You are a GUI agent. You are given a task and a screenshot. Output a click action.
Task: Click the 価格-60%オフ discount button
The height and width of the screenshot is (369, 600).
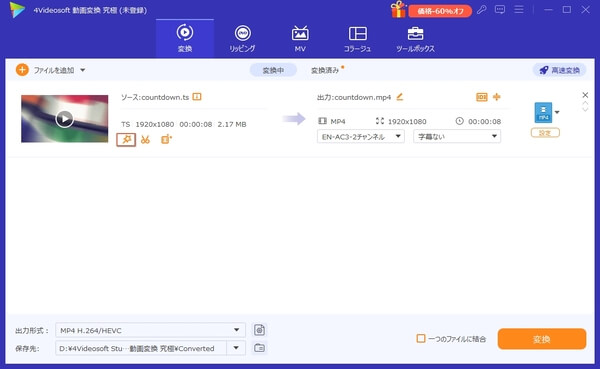(x=440, y=11)
